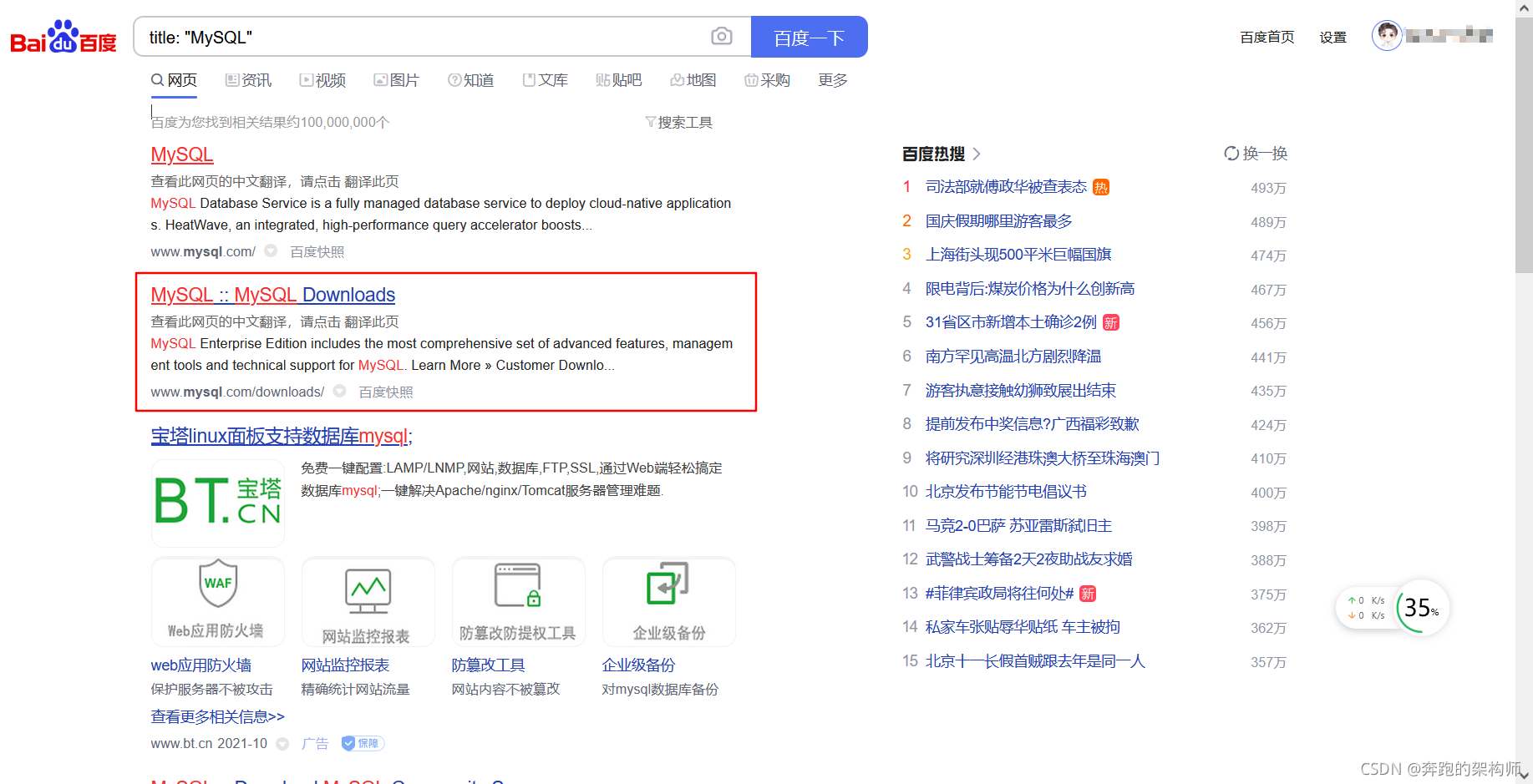Open hot search 马竞2-0巴萨 苏亚雷斯弑旧主
The image size is (1533, 784).
click(x=1018, y=526)
